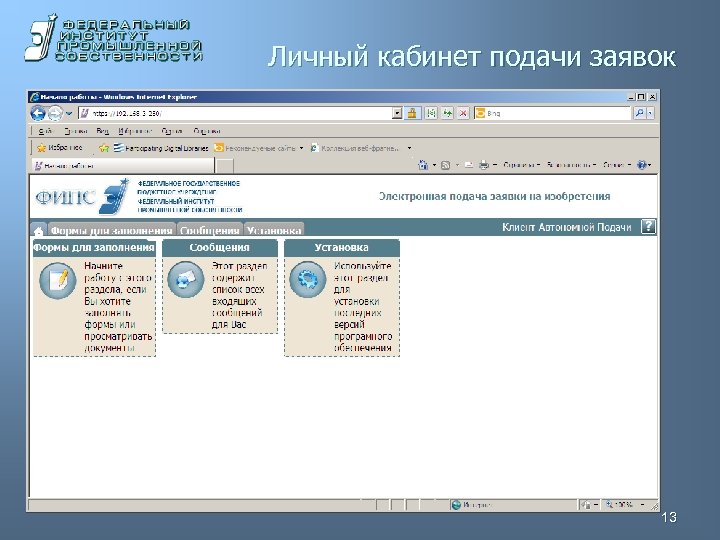Open the Сервис menu
Screen dimensions: 720x540
coord(172,131)
